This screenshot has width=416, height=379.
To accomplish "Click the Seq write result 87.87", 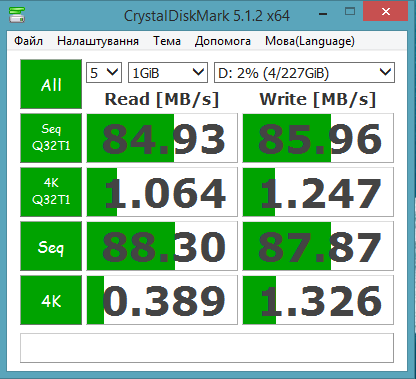I will 318,246.
